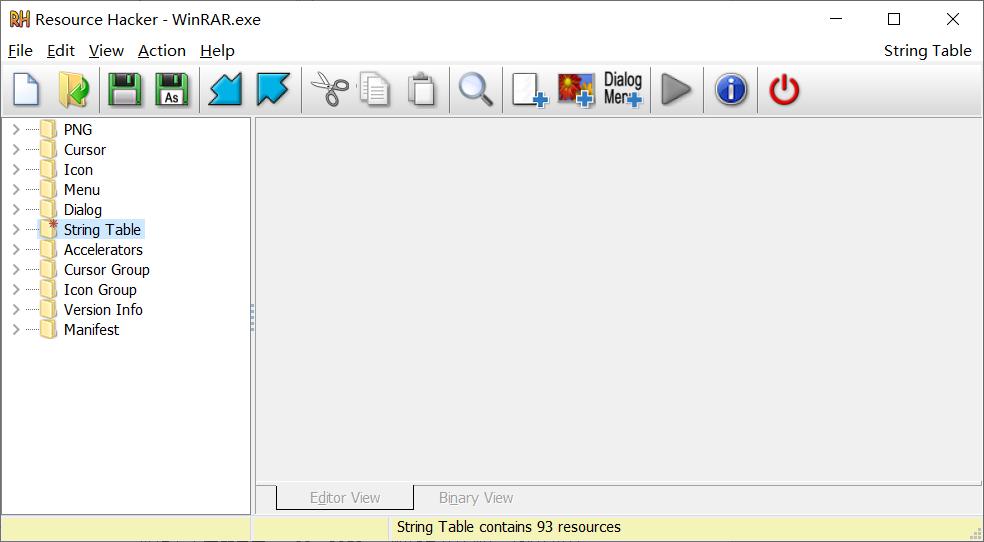Open the Help menu
984x542 pixels.
tap(217, 51)
